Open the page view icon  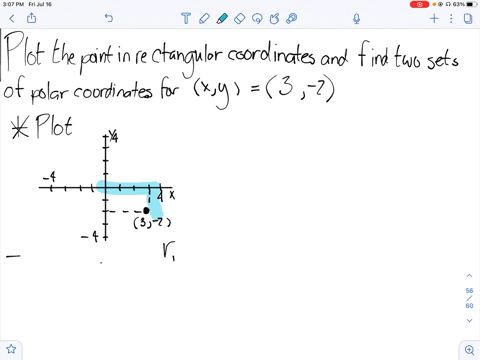[x=468, y=18]
